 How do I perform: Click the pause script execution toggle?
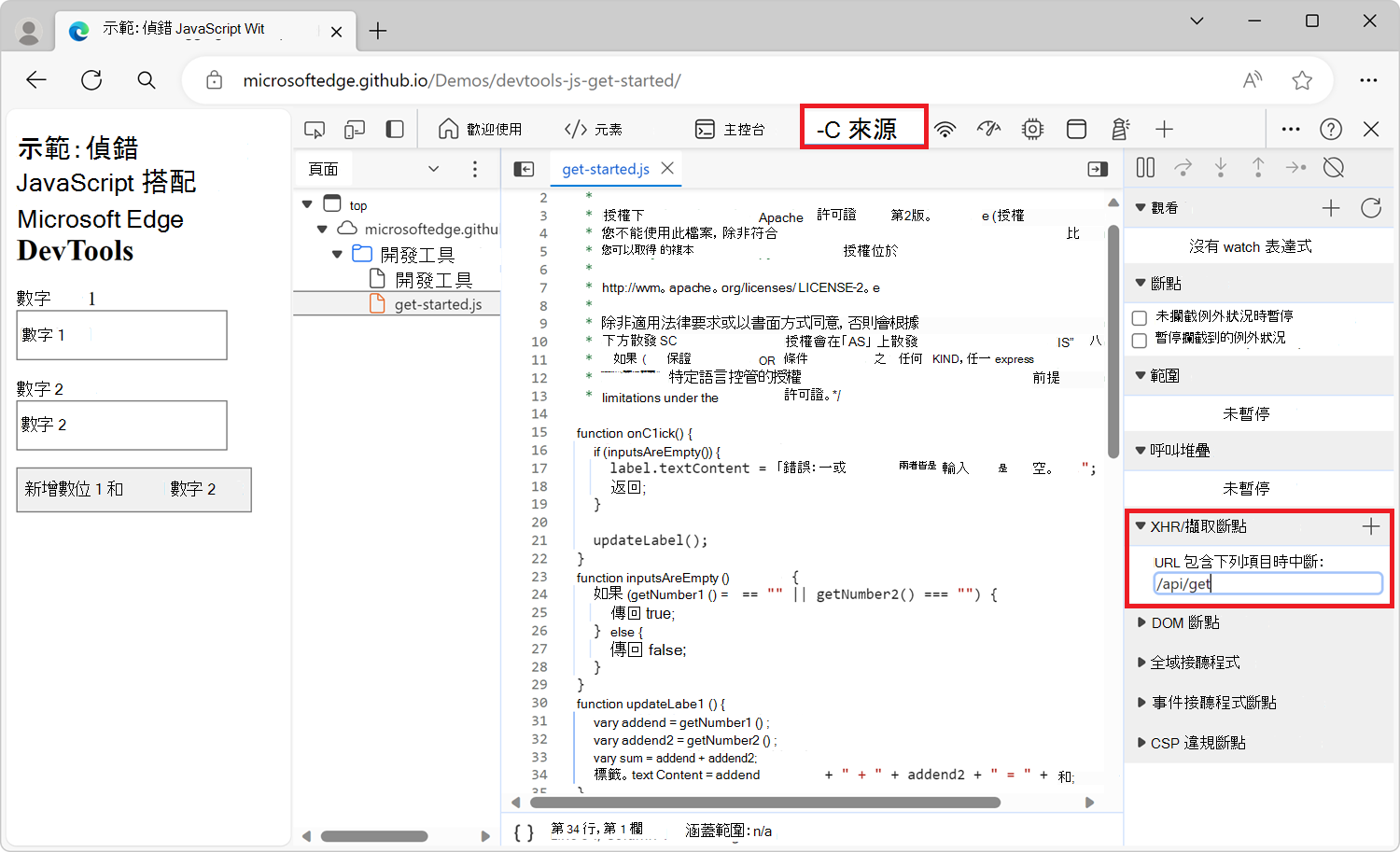pos(1145,167)
